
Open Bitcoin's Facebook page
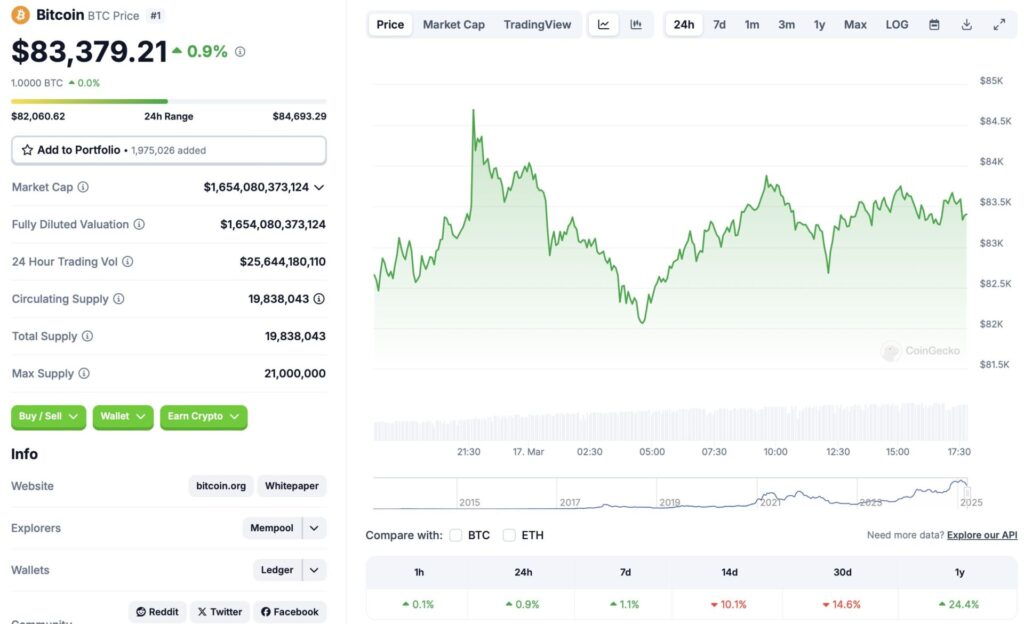click(289, 611)
